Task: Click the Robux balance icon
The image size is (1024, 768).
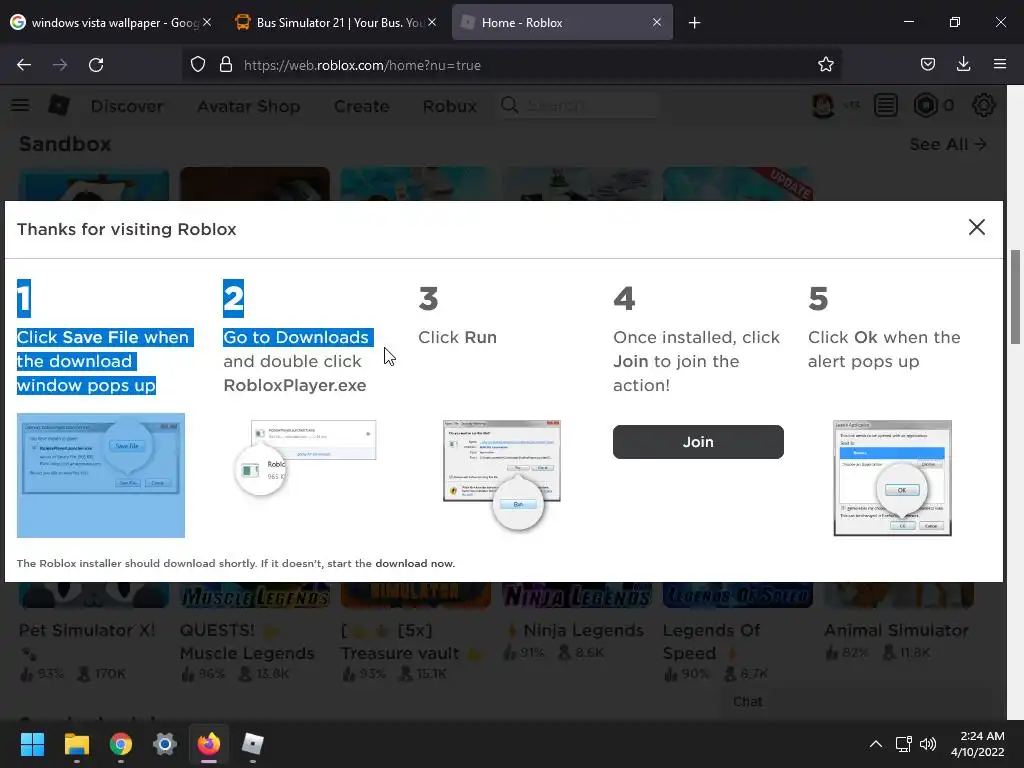Action: pos(925,105)
